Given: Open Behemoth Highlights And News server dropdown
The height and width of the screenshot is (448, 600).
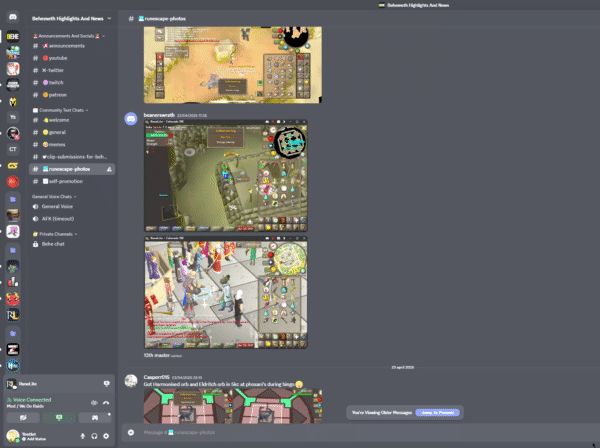Looking at the screenshot, I should coord(72,18).
